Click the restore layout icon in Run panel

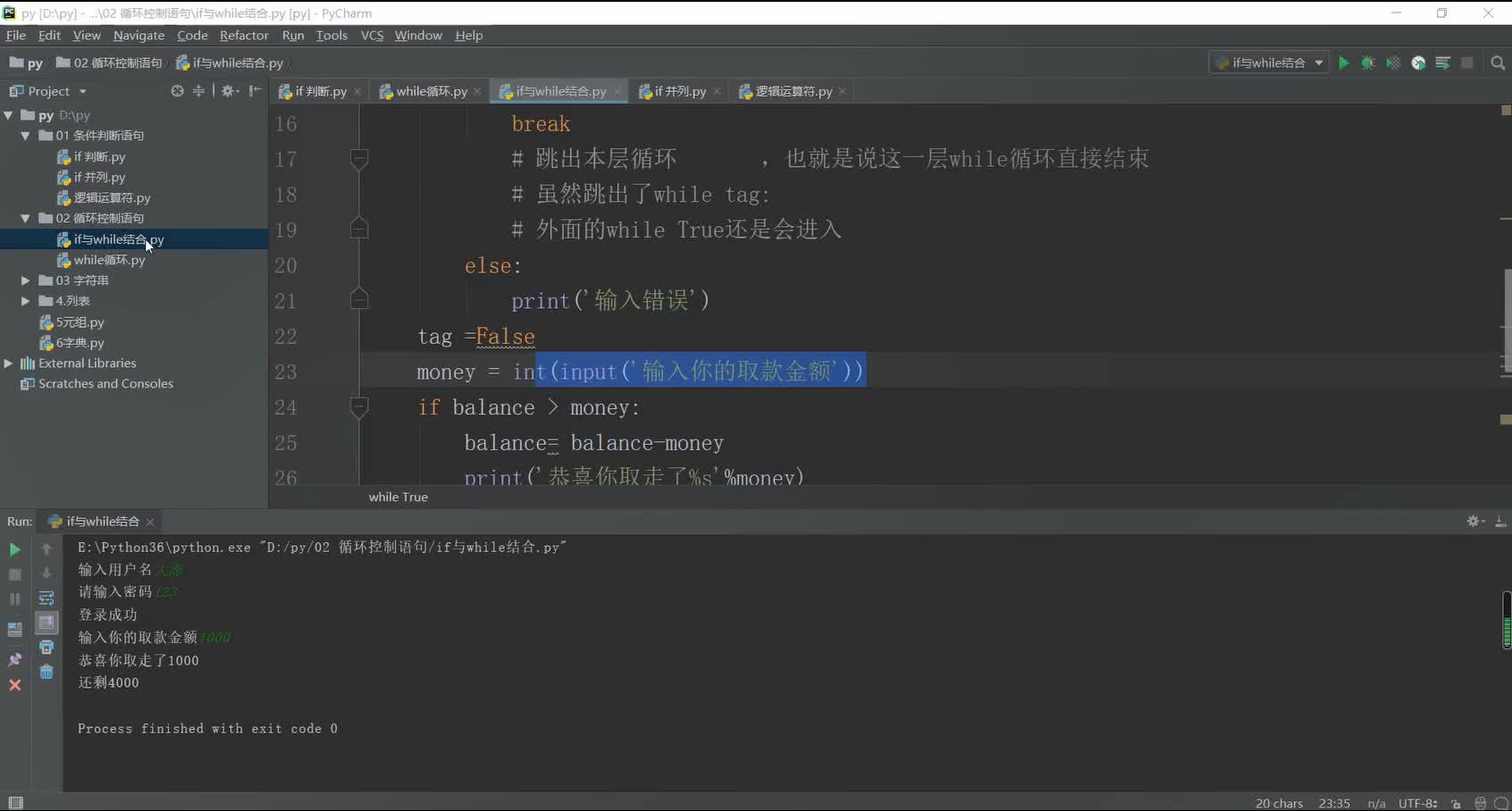pos(14,630)
